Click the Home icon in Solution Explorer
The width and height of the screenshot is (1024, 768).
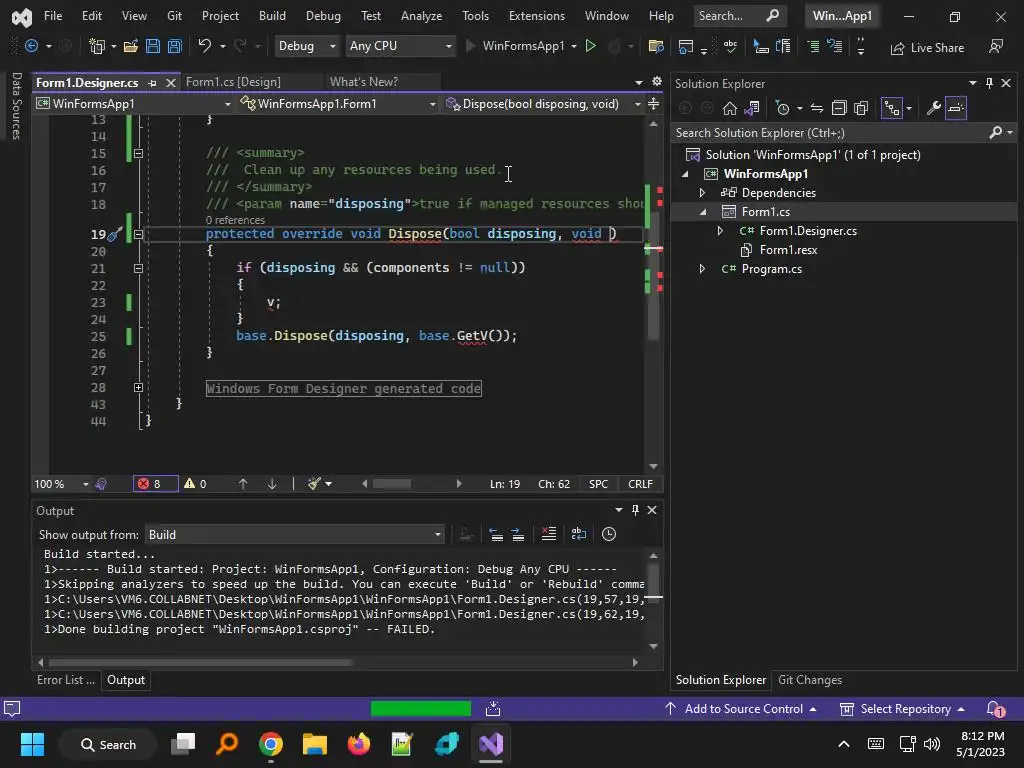[729, 108]
